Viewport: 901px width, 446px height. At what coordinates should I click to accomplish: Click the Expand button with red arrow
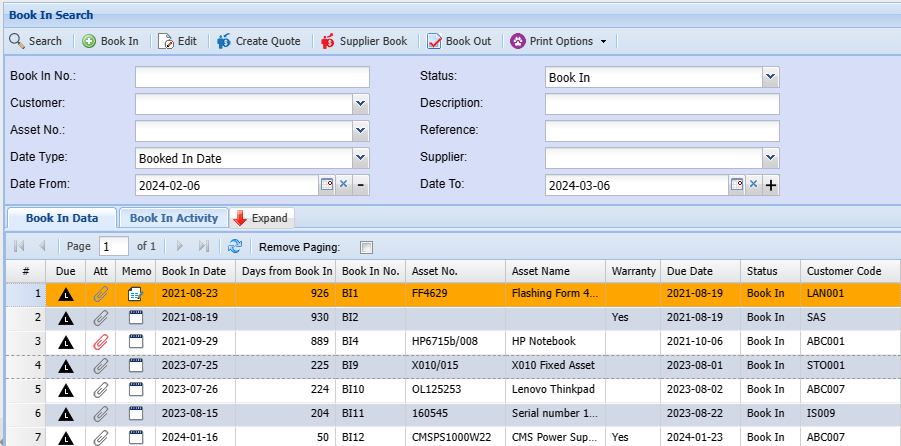click(262, 218)
